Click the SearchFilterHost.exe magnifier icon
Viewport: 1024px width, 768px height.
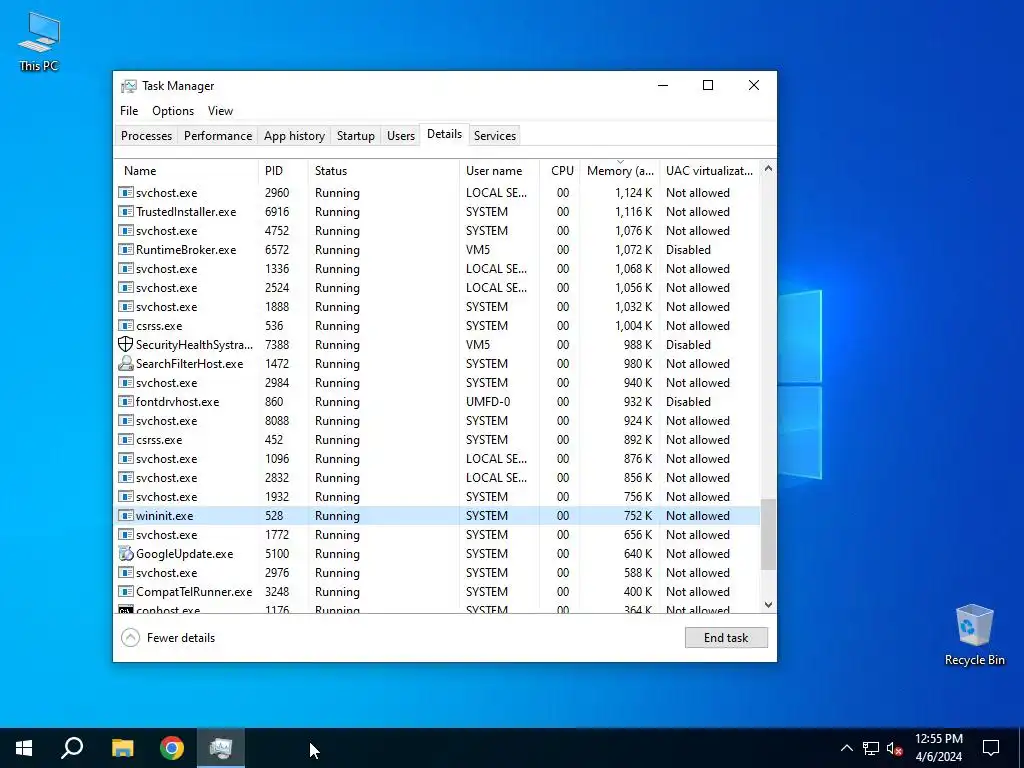(125, 364)
